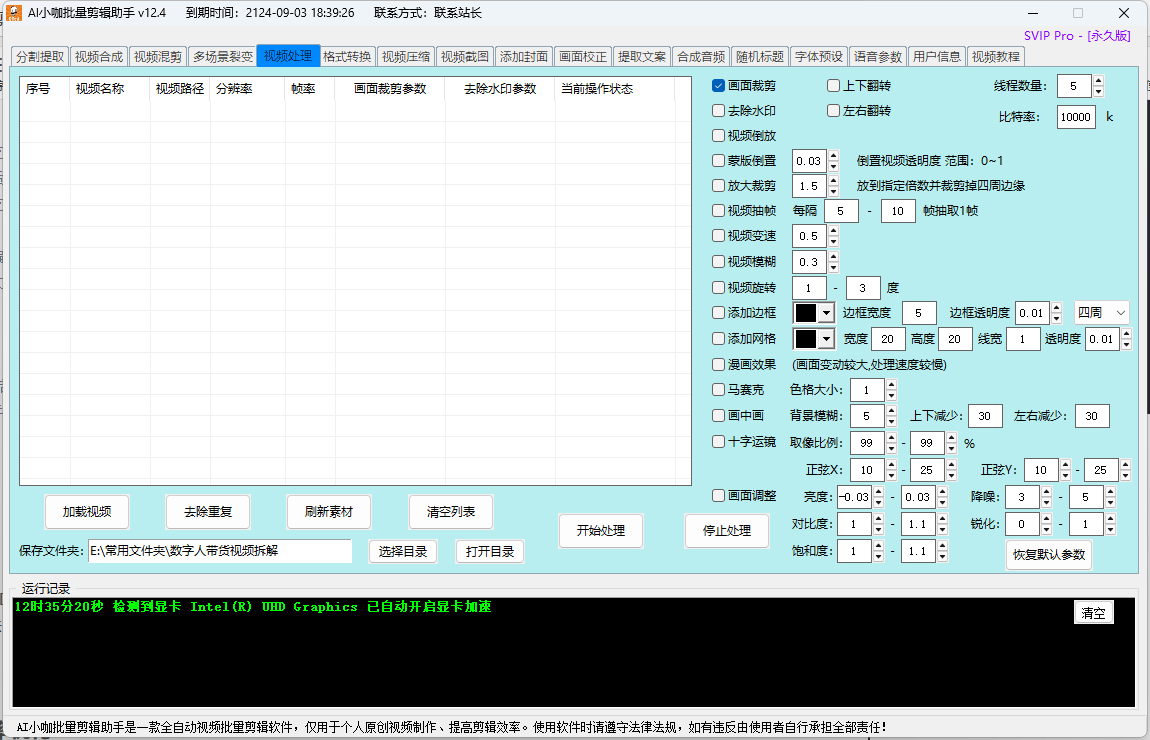Click the 上下减少 input field

coord(985,416)
